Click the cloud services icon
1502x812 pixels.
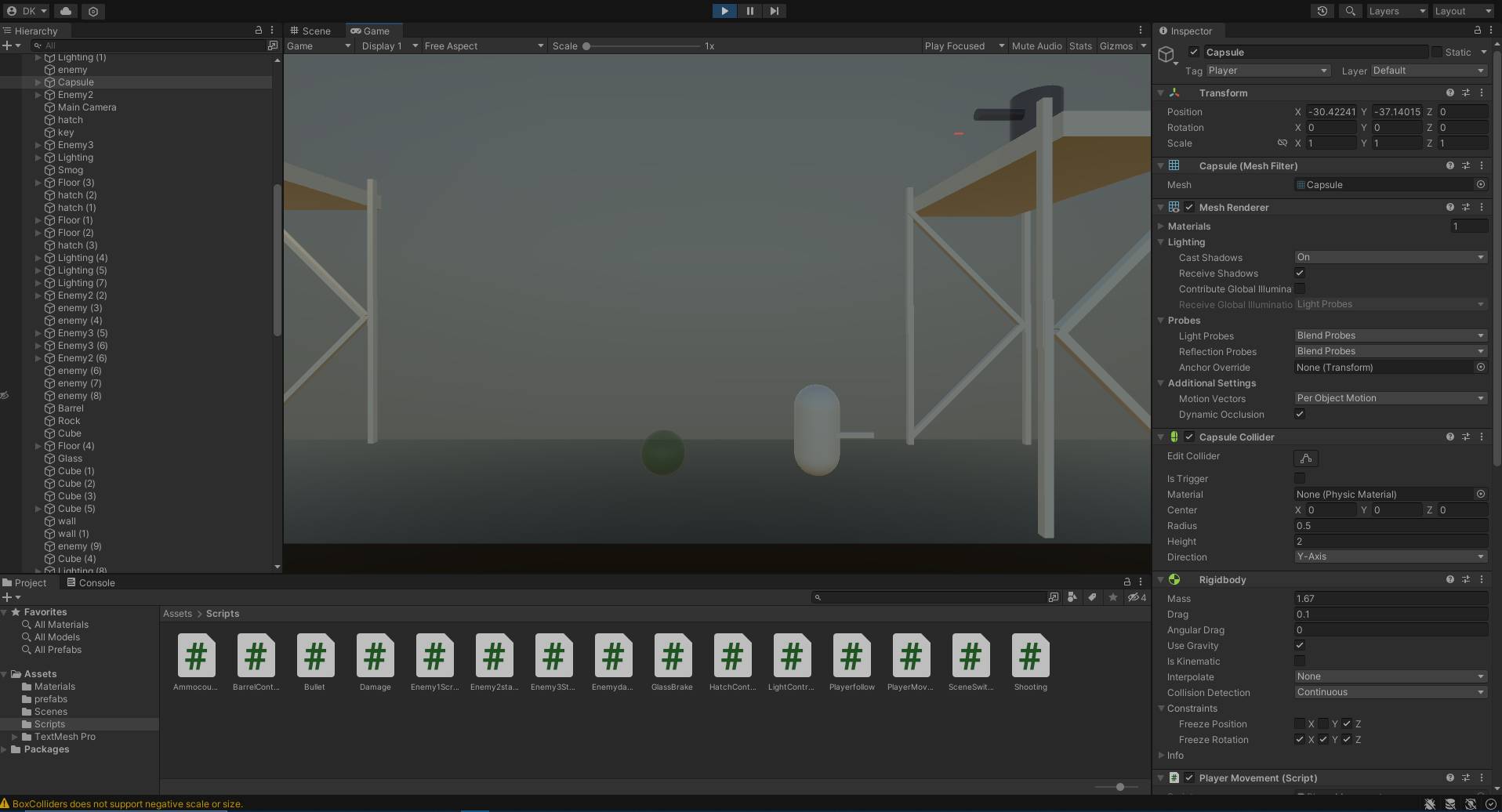tap(66, 11)
